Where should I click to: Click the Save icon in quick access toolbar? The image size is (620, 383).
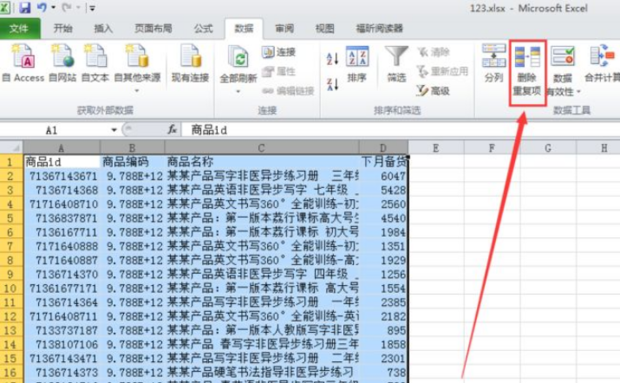click(25, 8)
